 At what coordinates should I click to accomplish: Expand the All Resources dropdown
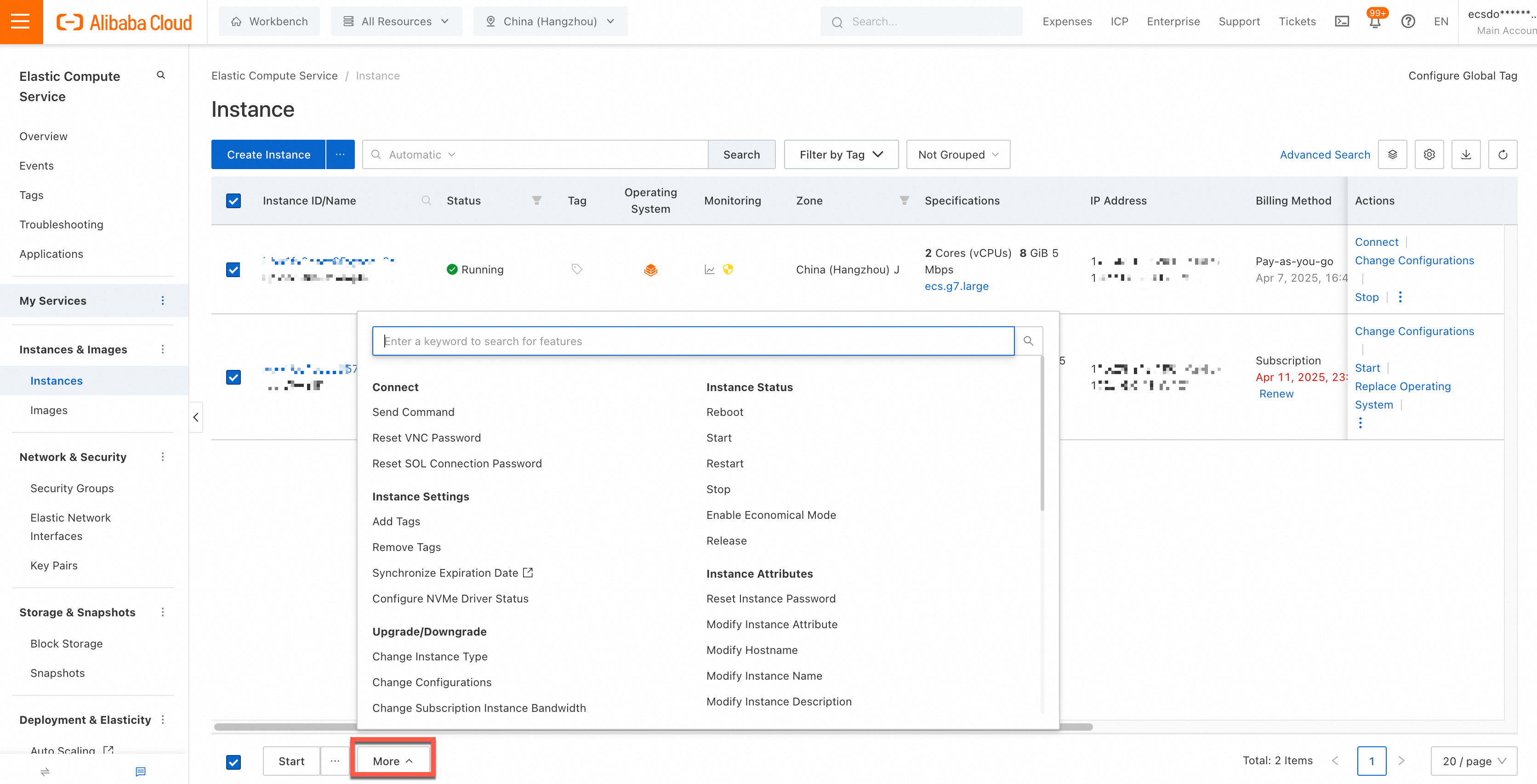396,22
